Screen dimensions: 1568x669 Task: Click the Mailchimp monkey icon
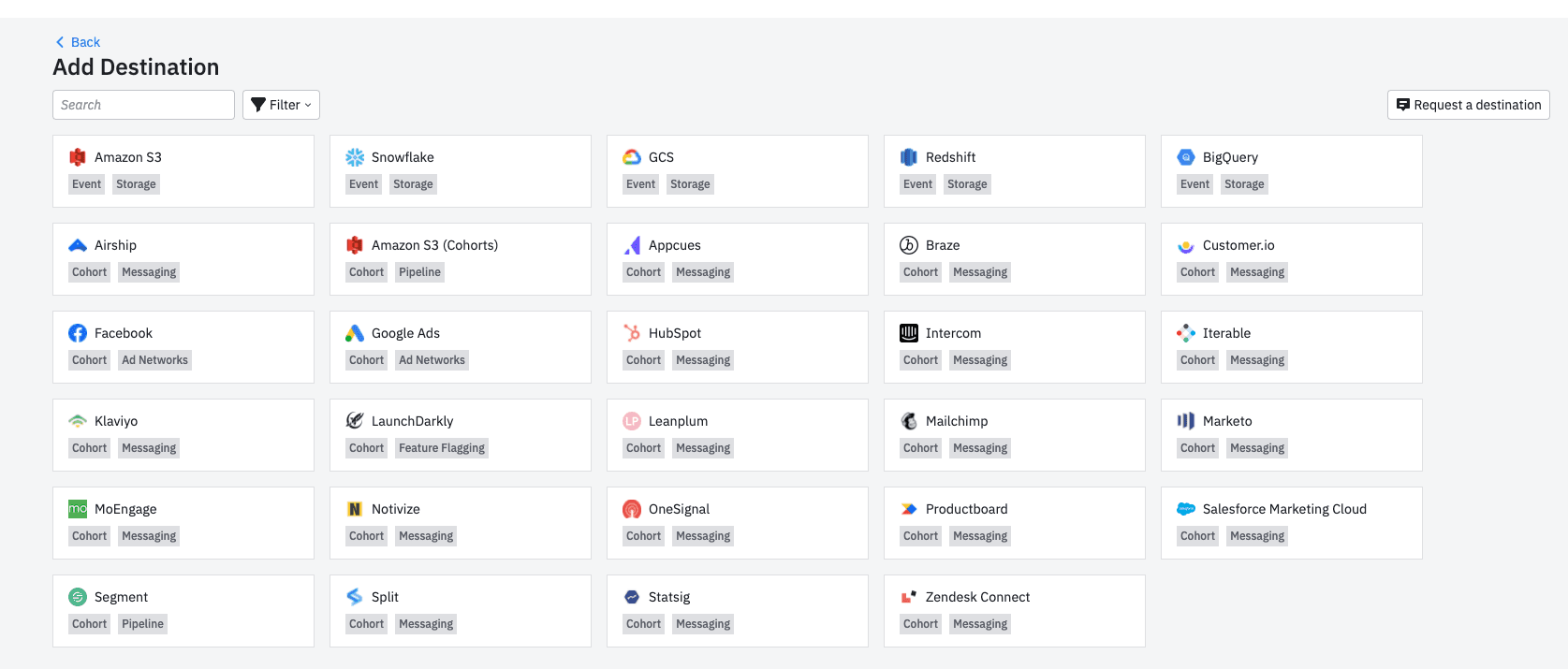[x=909, y=421]
